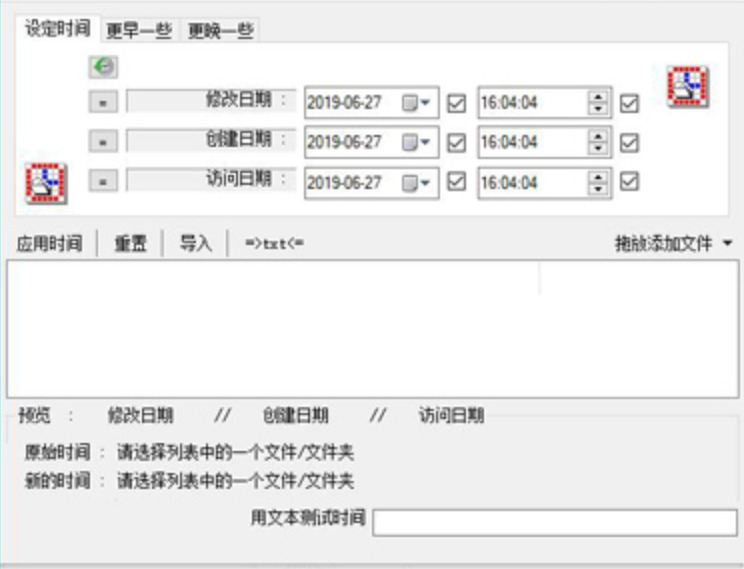Toggle the 修改日期 date checkbox
The width and height of the screenshot is (744, 569).
click(456, 103)
